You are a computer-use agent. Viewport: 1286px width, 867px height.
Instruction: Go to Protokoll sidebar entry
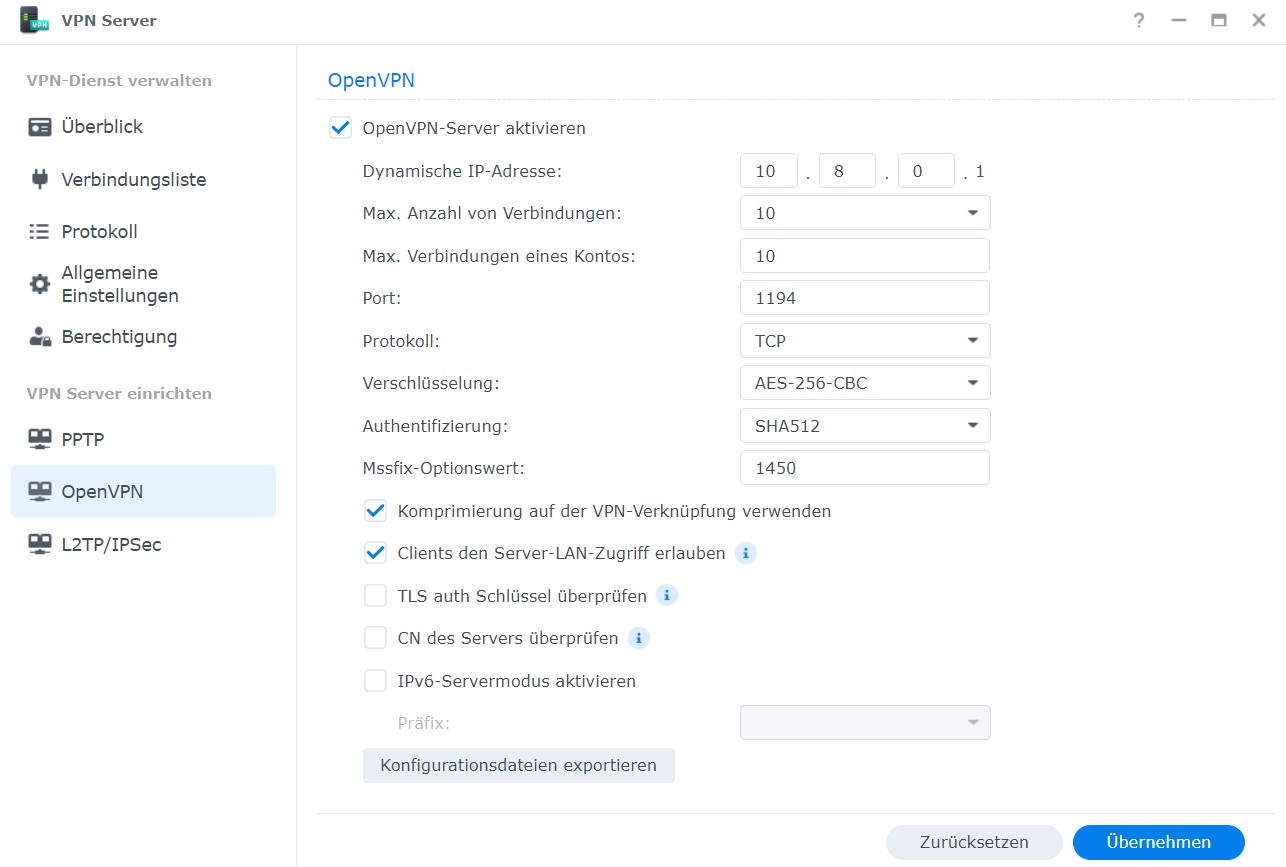pos(143,232)
